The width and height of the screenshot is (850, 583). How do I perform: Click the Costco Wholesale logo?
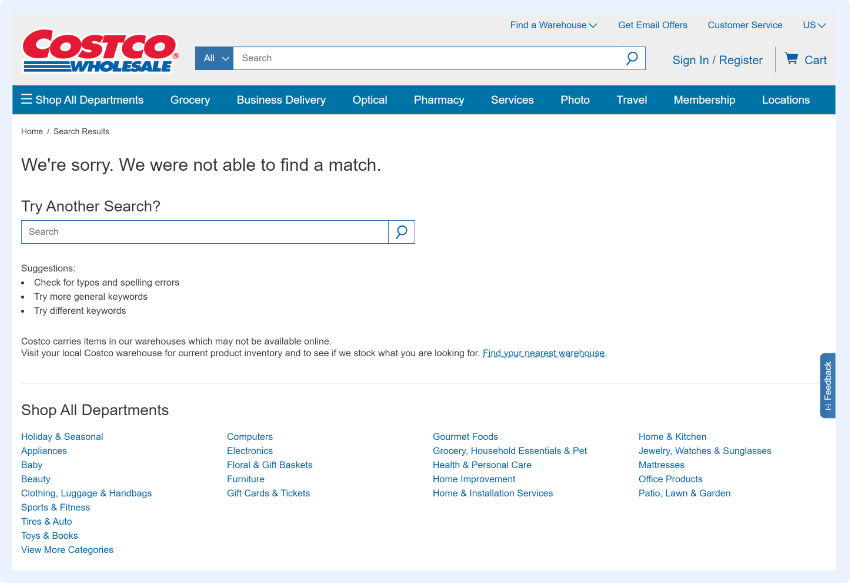[99, 51]
